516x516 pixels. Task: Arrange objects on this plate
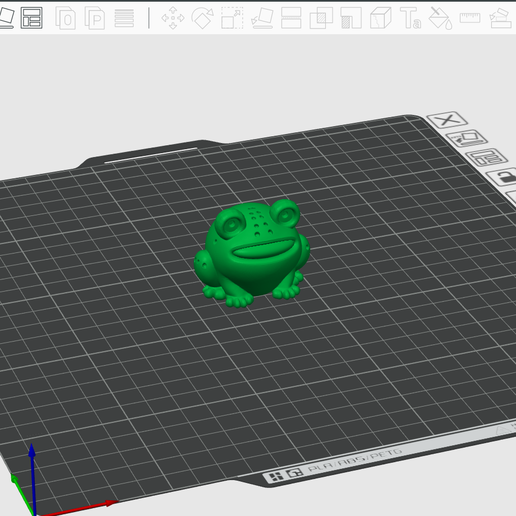487,157
